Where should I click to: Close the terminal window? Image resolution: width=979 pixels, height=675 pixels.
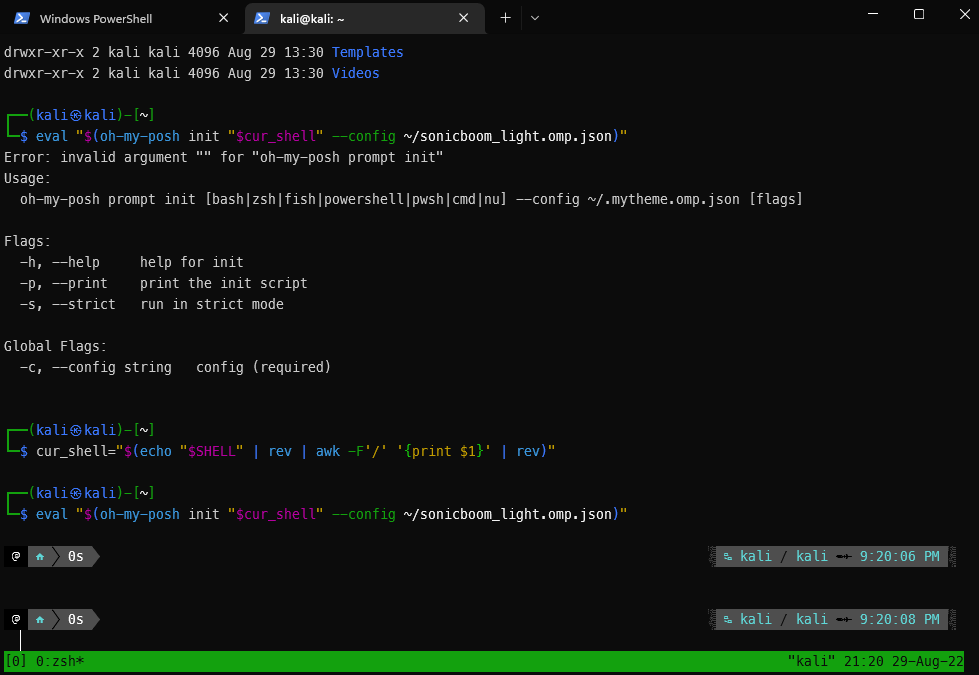pos(964,14)
